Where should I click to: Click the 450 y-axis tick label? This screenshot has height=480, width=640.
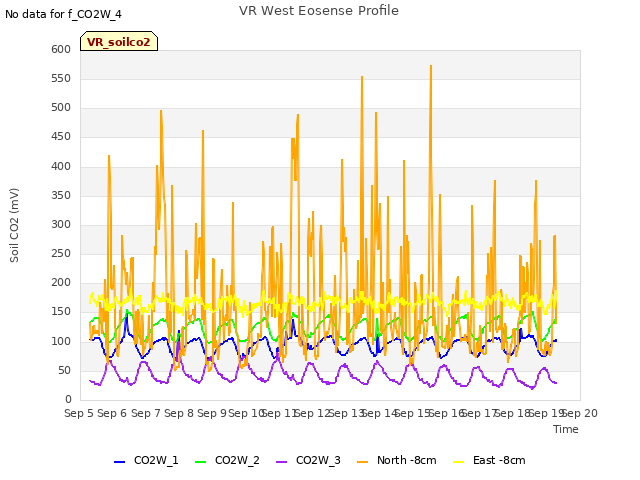click(61, 137)
